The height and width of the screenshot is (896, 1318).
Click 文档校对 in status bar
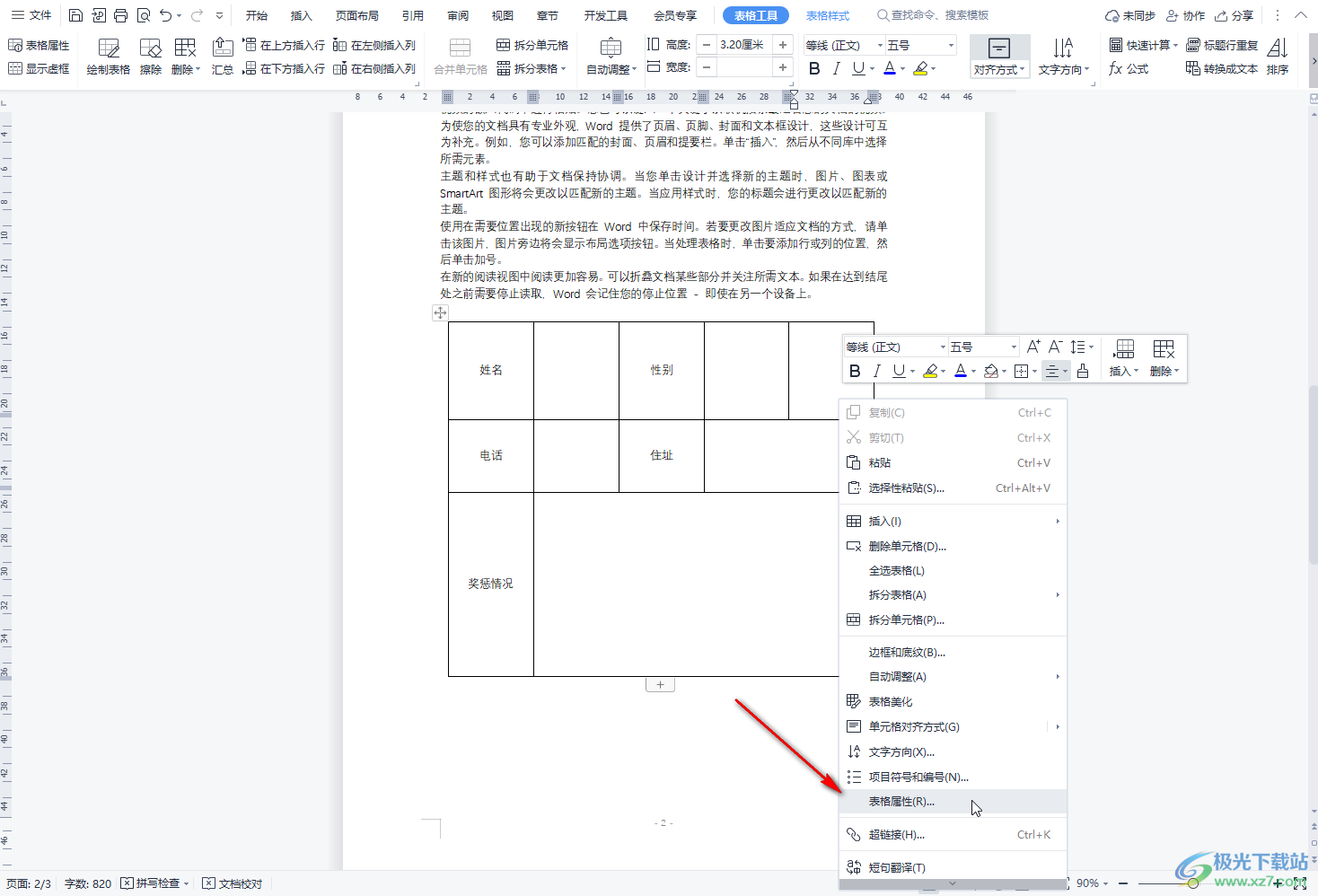click(233, 883)
